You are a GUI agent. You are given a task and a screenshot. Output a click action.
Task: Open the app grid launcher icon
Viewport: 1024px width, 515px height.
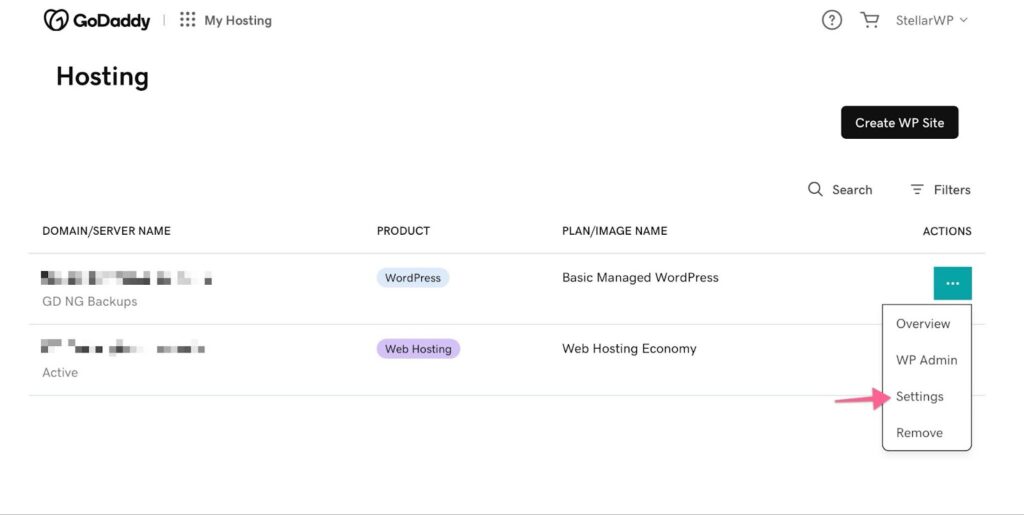pyautogui.click(x=187, y=20)
